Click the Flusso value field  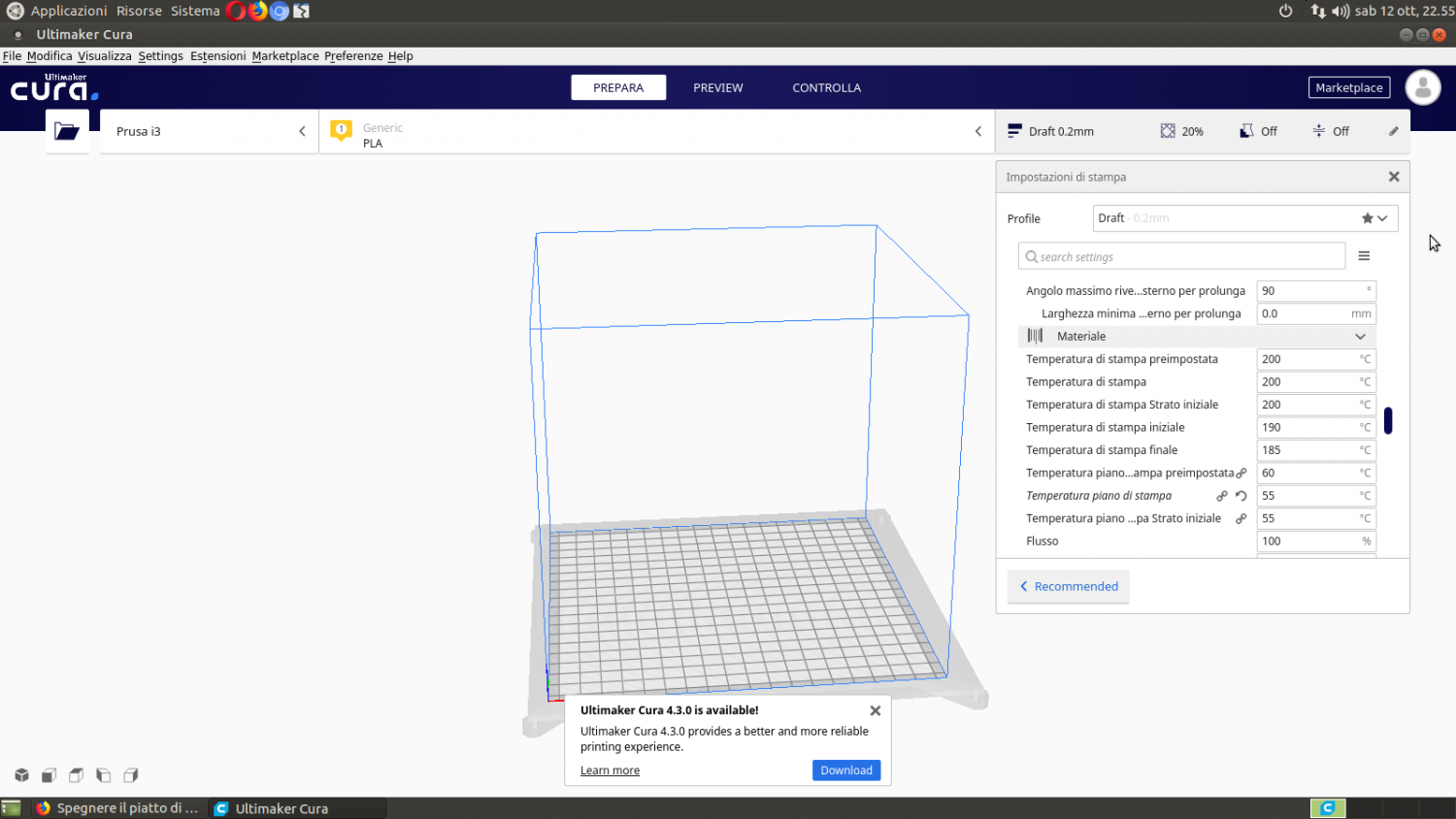click(1316, 541)
